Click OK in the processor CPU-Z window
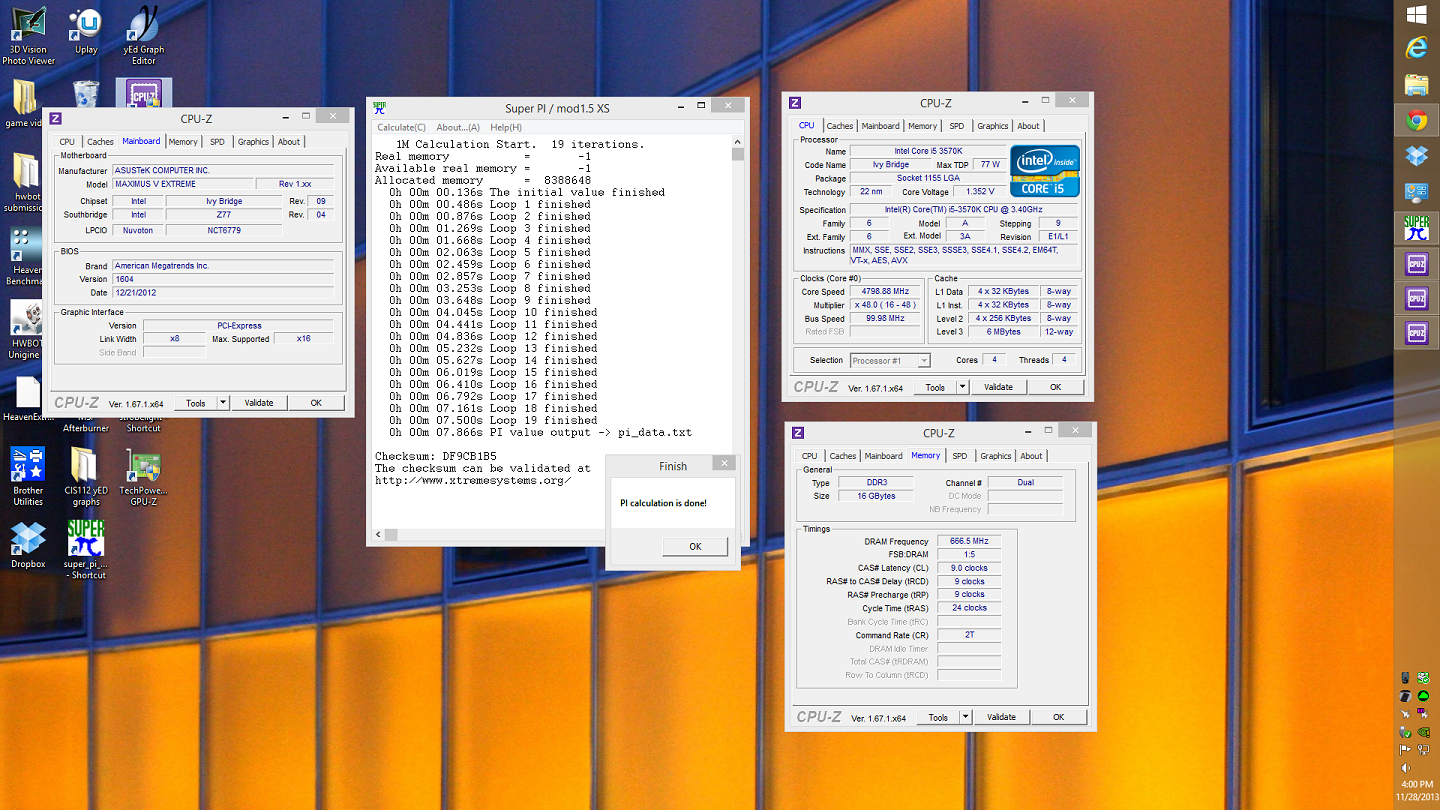Viewport: 1440px width, 810px height. coord(1055,387)
